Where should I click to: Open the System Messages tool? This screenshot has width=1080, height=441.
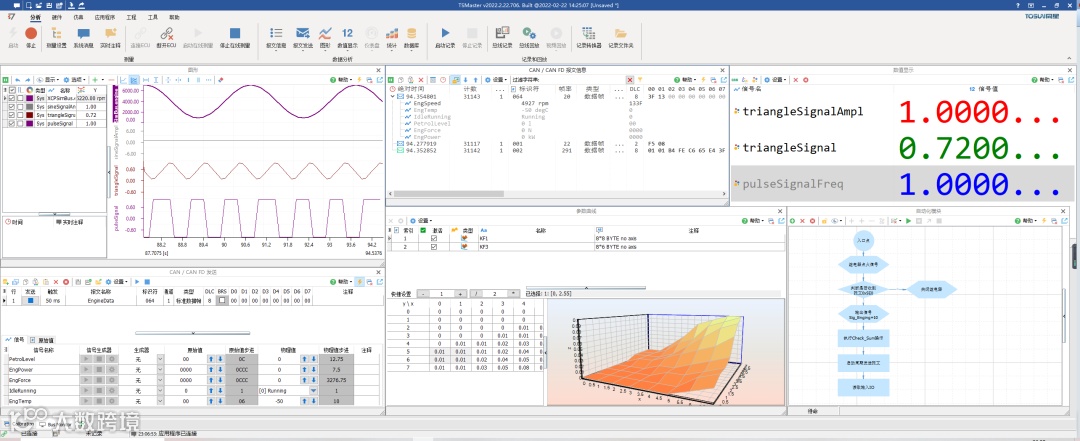tap(83, 35)
